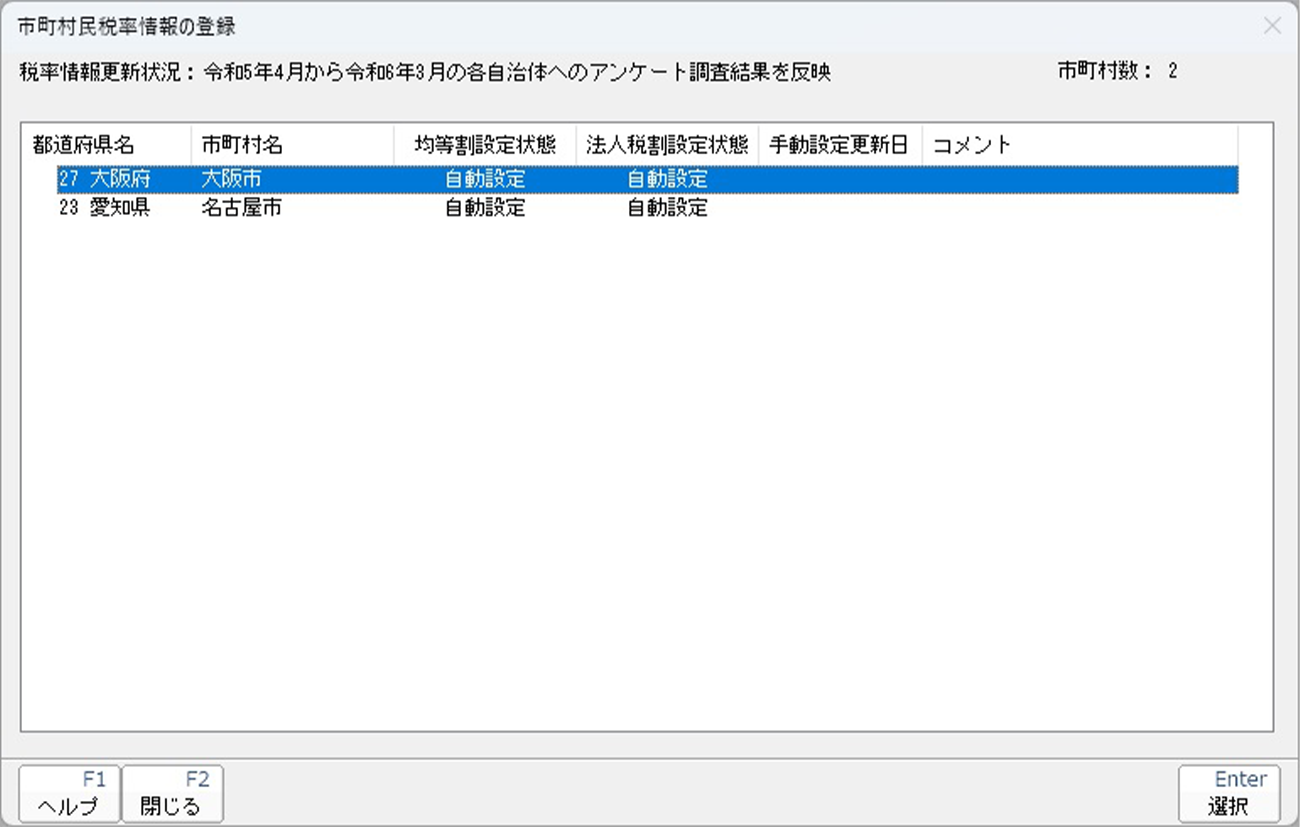The height and width of the screenshot is (827, 1300).
Task: Click the Enter 選択 button
Action: coord(1228,794)
